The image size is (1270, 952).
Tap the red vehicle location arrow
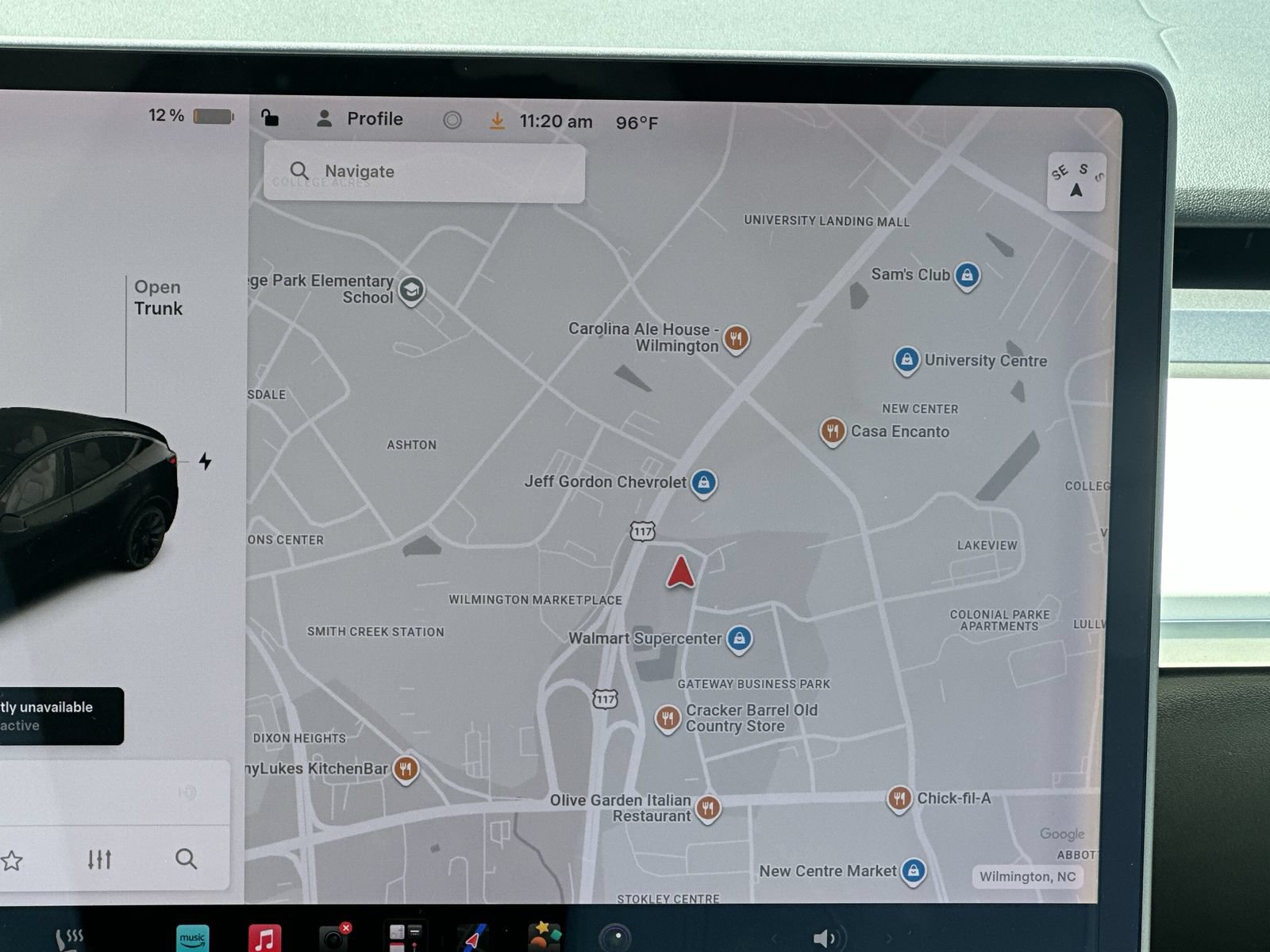pos(680,571)
